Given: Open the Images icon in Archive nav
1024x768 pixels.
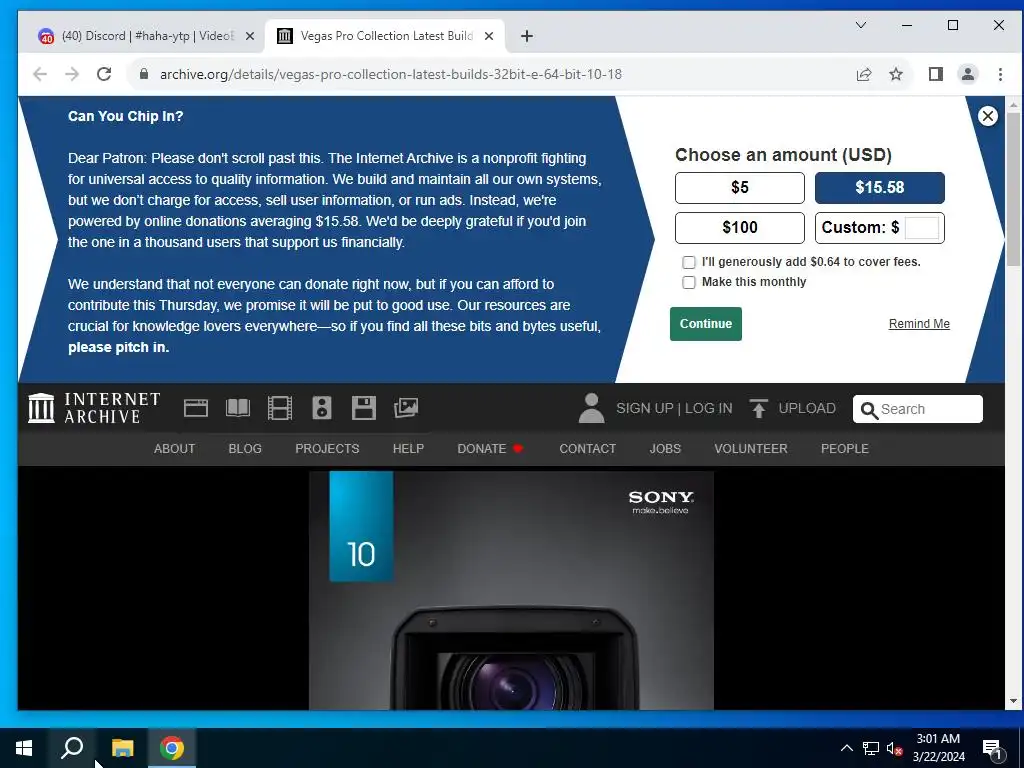Looking at the screenshot, I should tap(406, 408).
